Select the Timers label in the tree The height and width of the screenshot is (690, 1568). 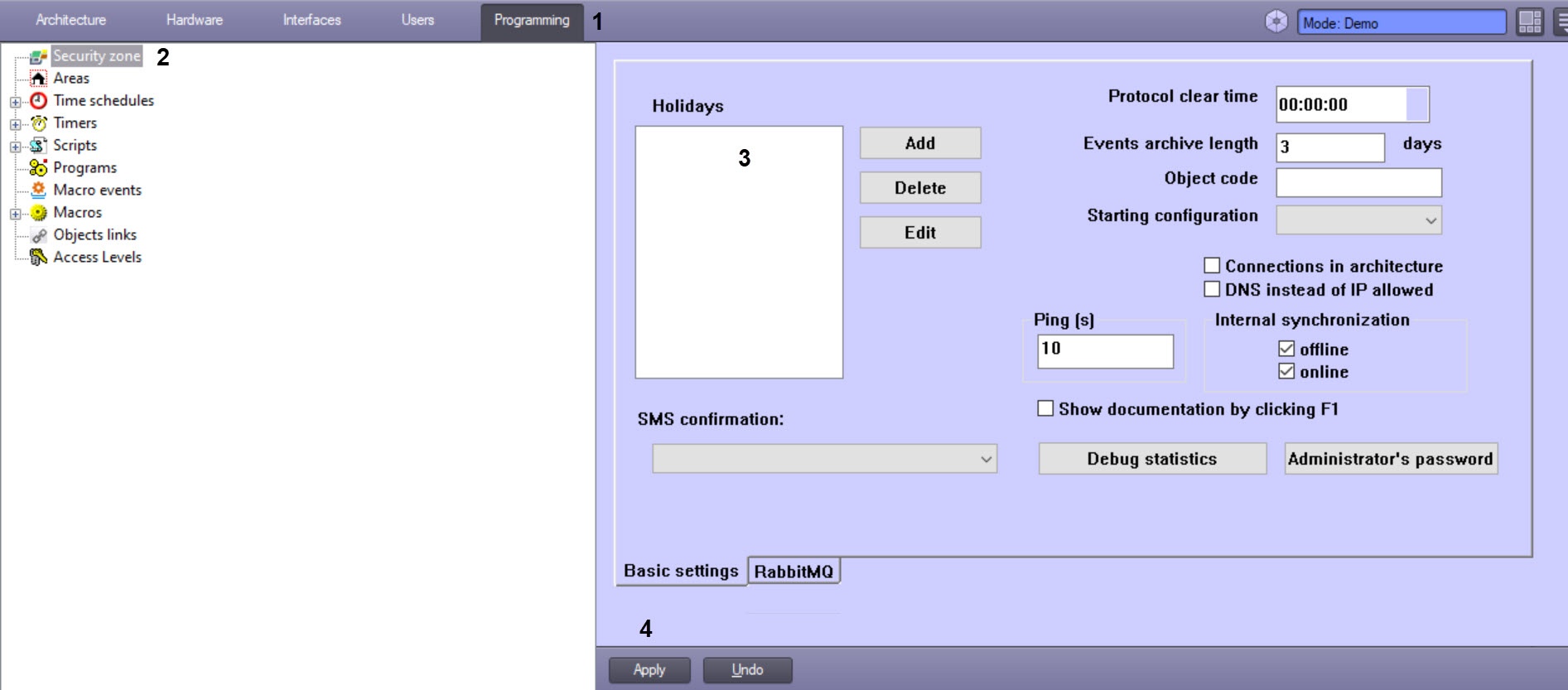click(75, 123)
